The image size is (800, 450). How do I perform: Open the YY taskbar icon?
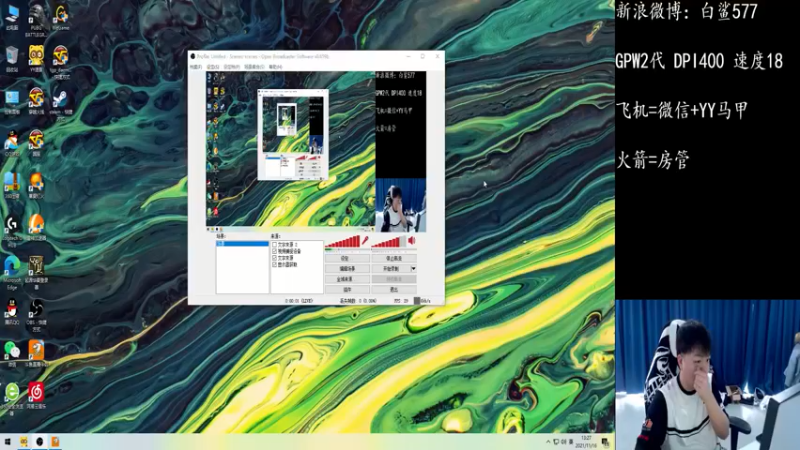point(23,441)
